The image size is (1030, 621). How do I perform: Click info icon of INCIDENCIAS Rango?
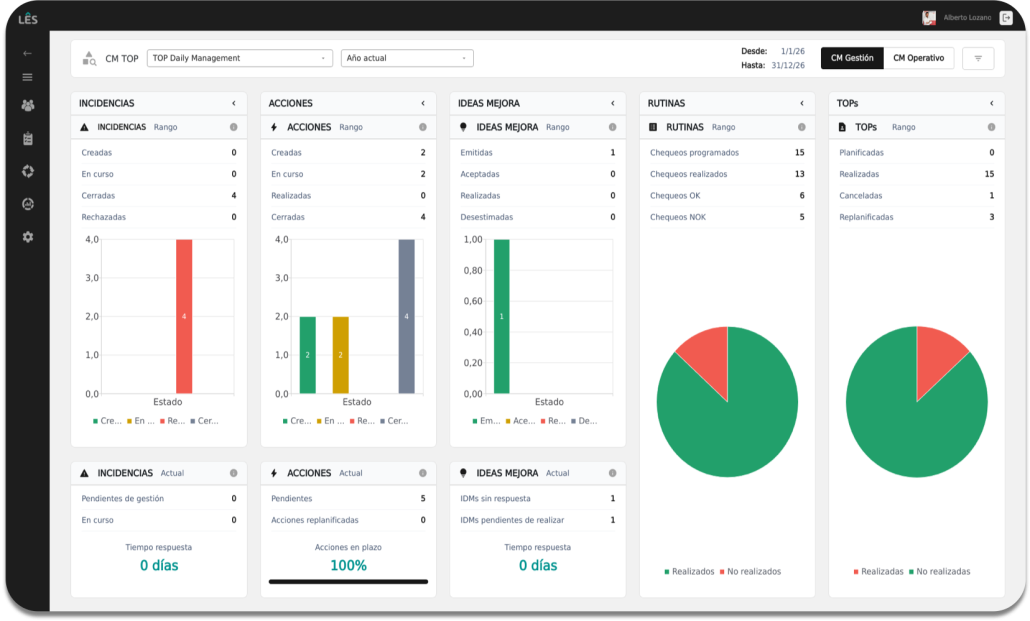(x=233, y=127)
